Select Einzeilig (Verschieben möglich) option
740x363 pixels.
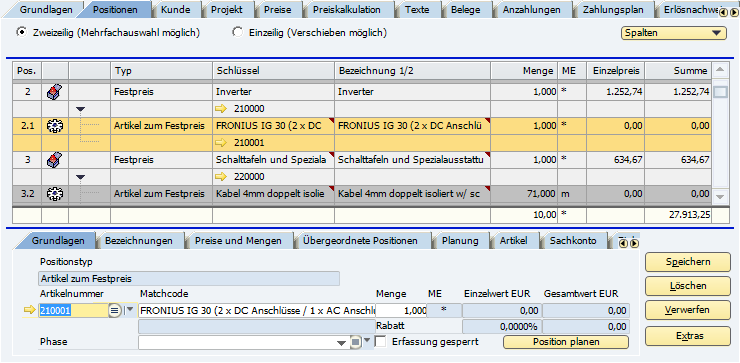[x=238, y=33]
